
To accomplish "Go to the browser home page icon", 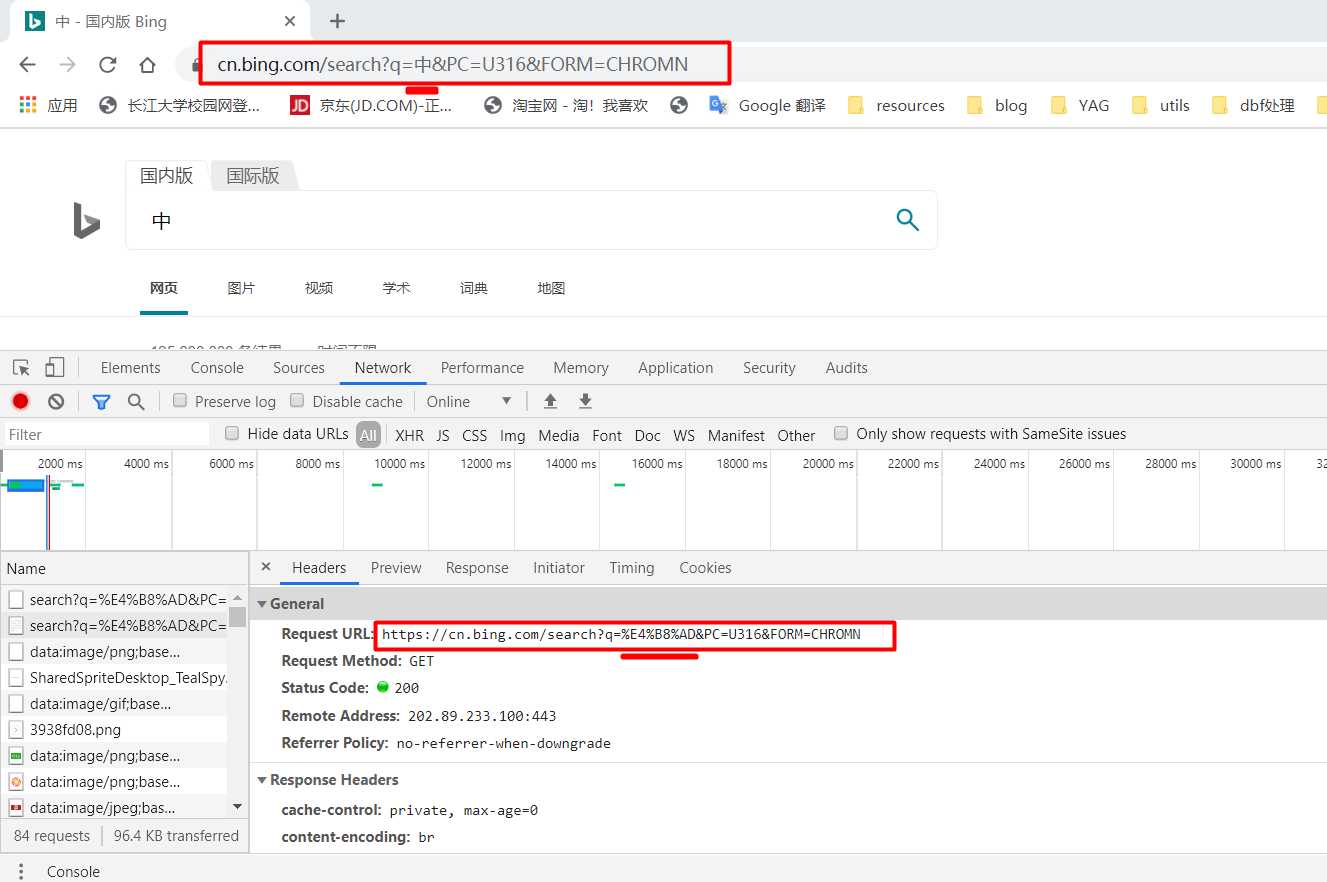I will [x=147, y=65].
